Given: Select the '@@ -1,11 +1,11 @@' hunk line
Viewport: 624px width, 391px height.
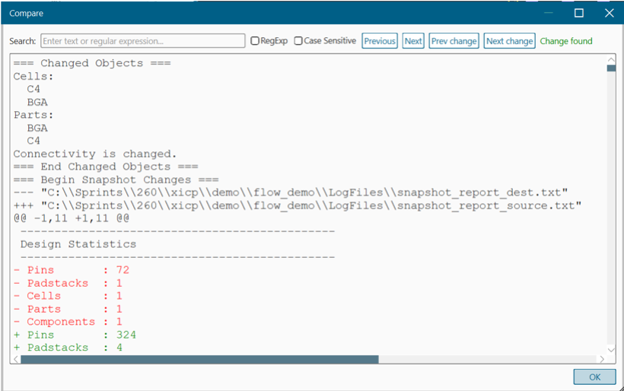Looking at the screenshot, I should click(x=71, y=218).
